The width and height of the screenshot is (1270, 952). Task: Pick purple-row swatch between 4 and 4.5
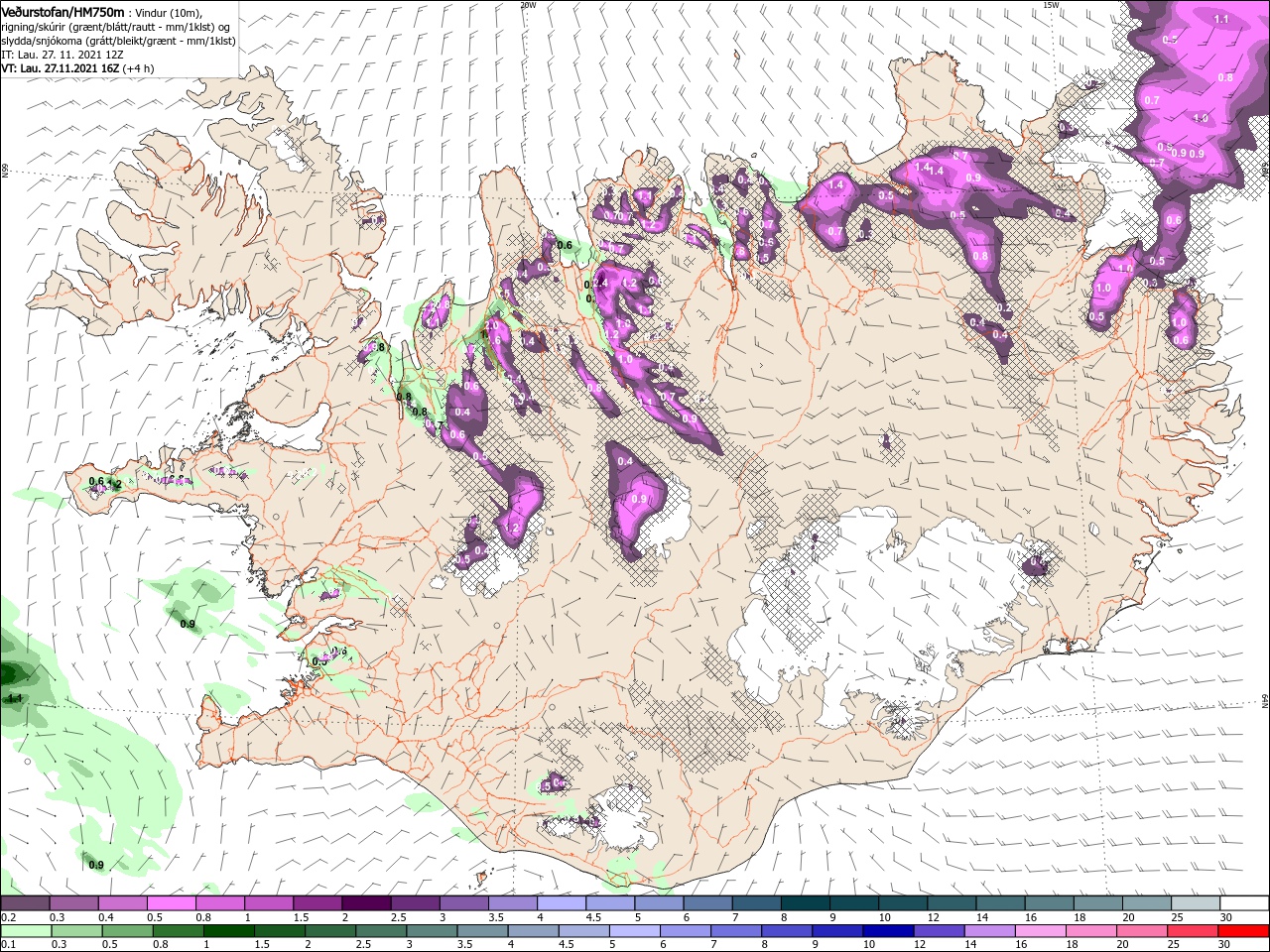[x=562, y=903]
